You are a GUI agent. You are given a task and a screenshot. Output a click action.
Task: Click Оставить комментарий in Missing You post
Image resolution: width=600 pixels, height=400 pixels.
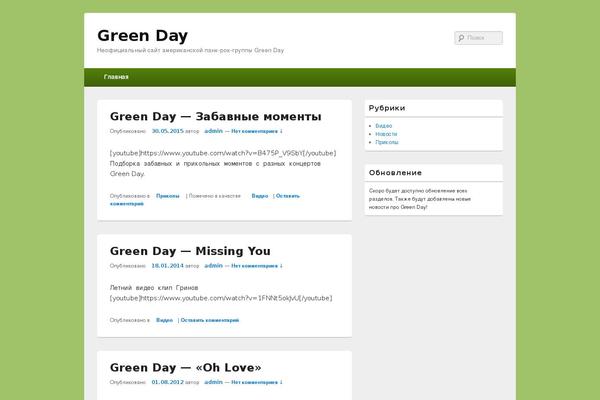(210, 320)
